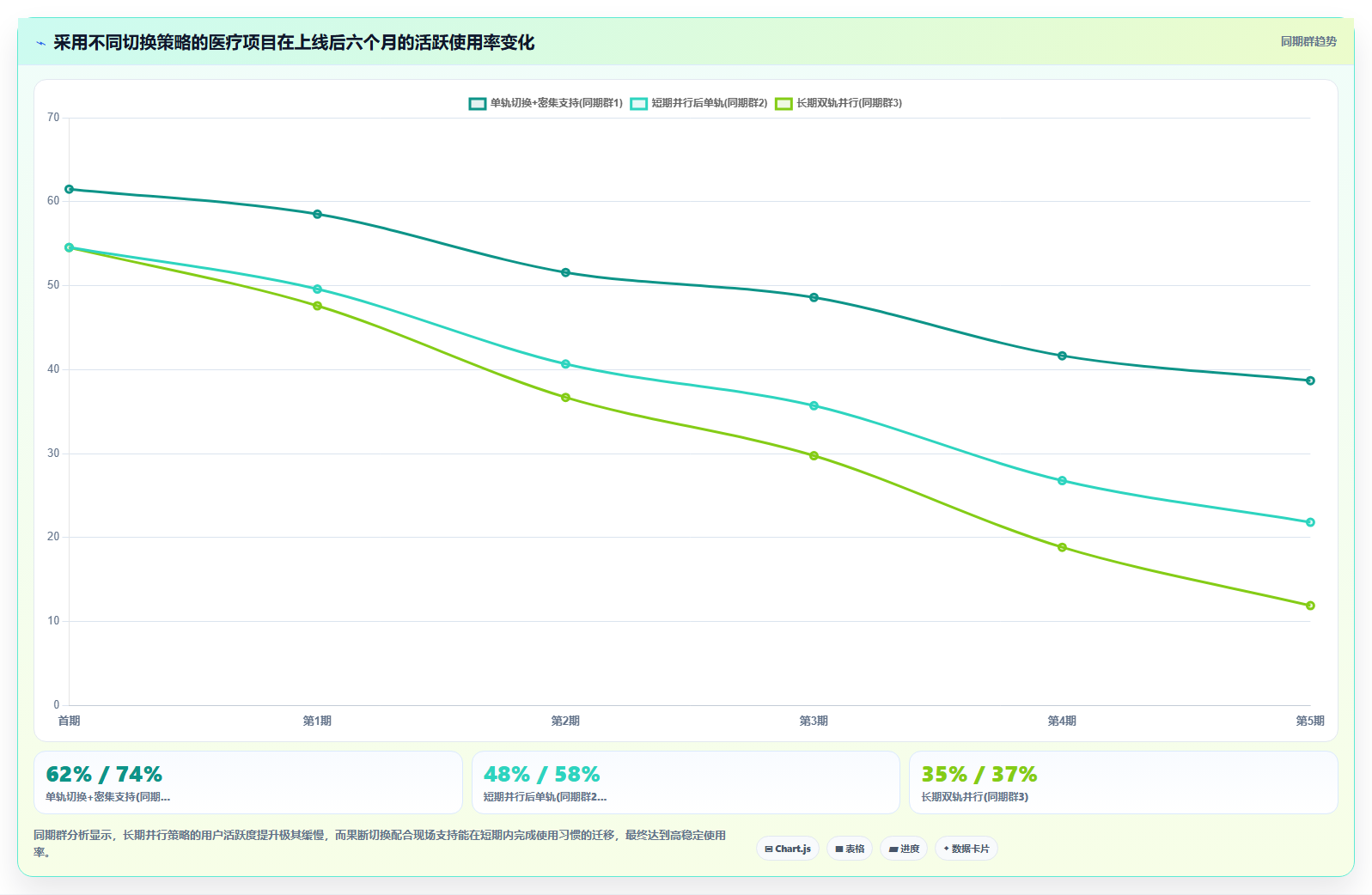Click the 单轨切换+密集支持(同期... card caption
This screenshot has height=895, width=1372.
point(108,797)
